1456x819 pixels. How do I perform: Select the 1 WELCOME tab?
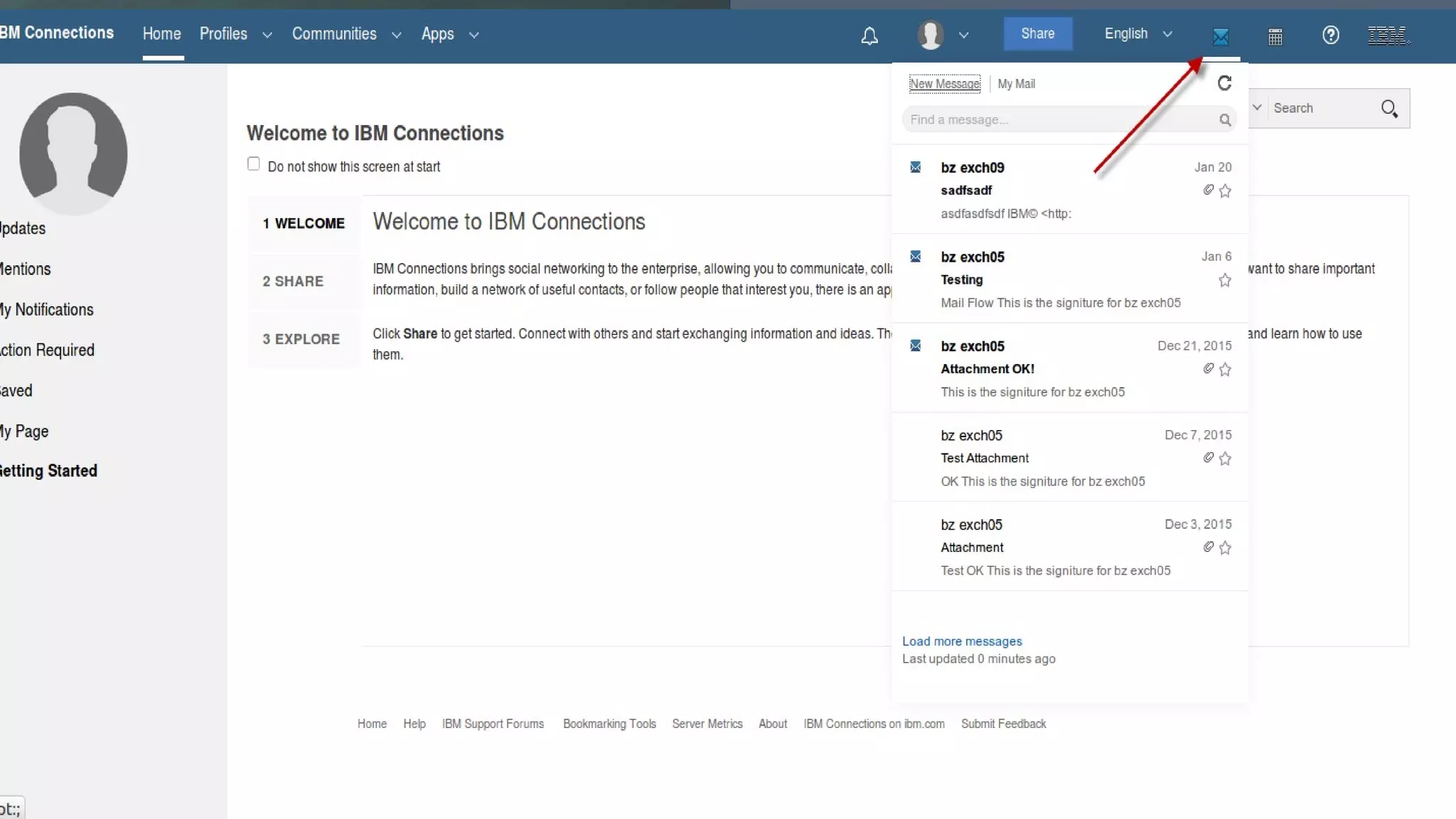coord(304,223)
